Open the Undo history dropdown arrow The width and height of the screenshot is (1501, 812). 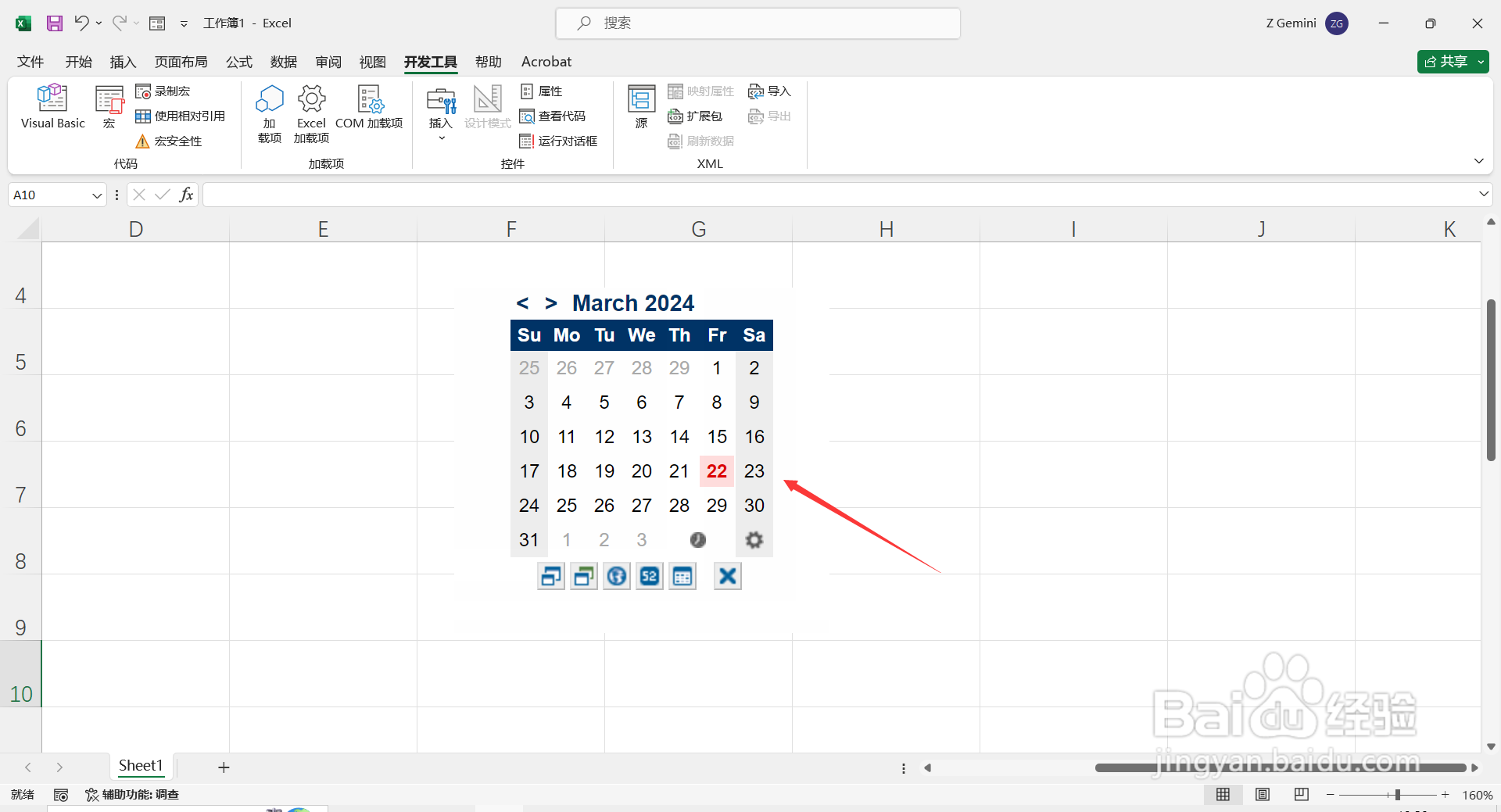coord(99,23)
